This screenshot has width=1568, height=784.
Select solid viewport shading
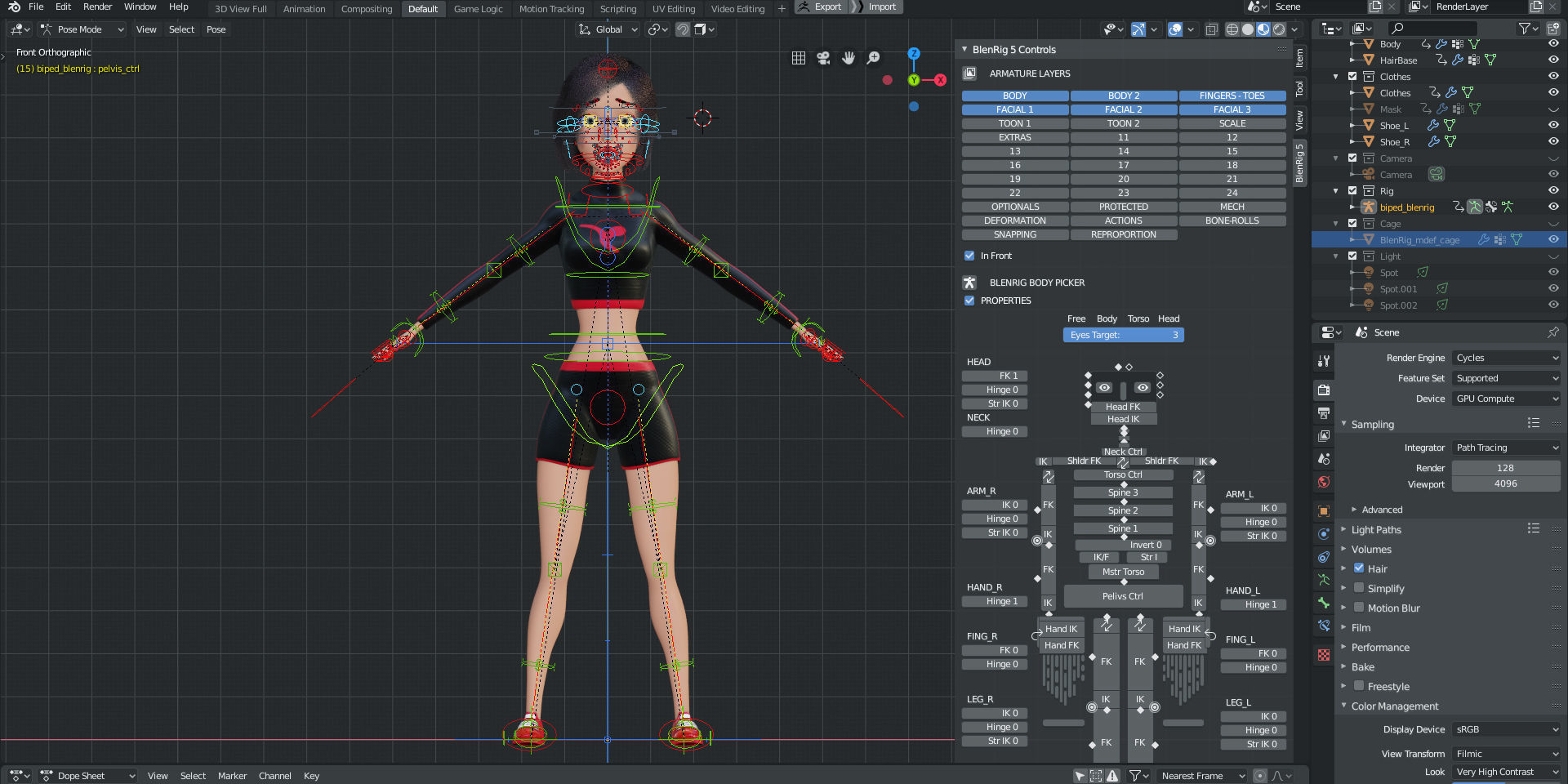tap(1248, 29)
